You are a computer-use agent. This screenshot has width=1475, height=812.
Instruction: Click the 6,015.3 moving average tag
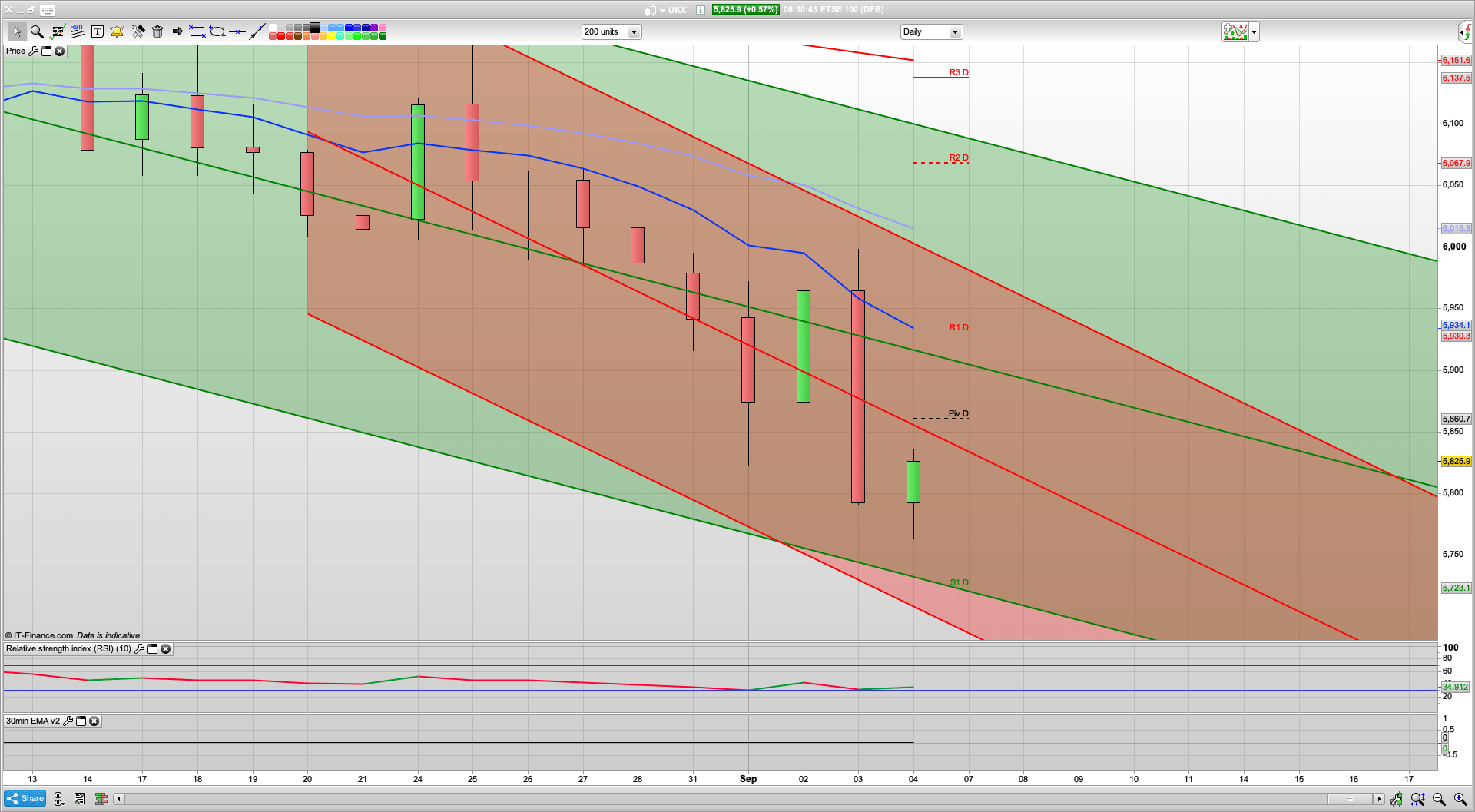(x=1456, y=228)
